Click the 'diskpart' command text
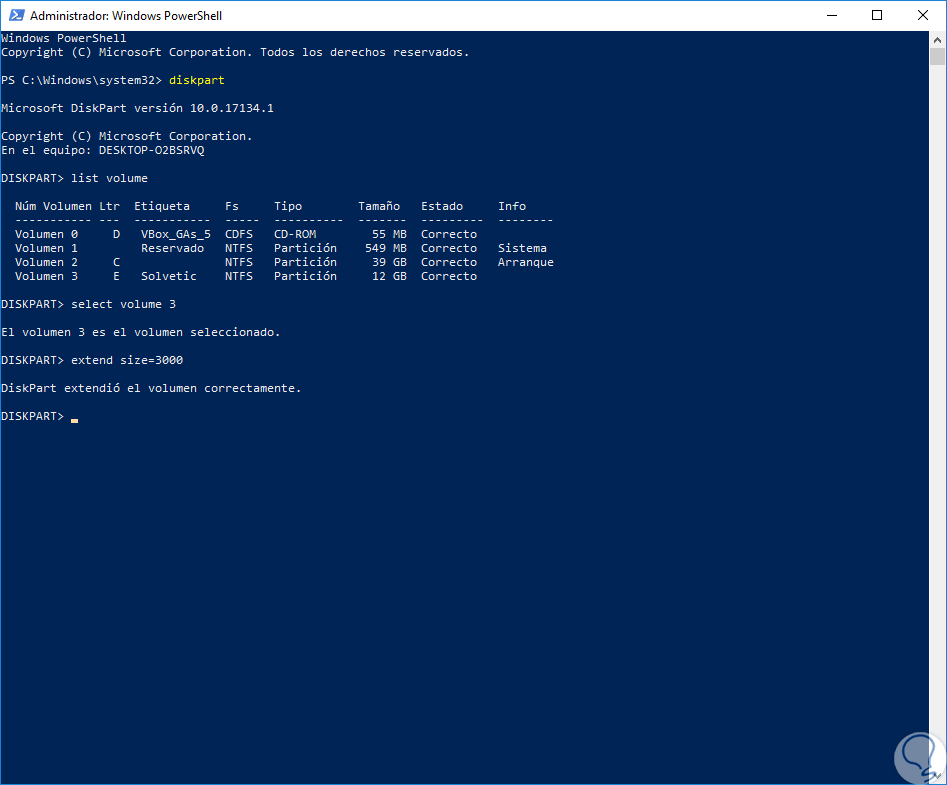This screenshot has height=785, width=947. click(197, 80)
